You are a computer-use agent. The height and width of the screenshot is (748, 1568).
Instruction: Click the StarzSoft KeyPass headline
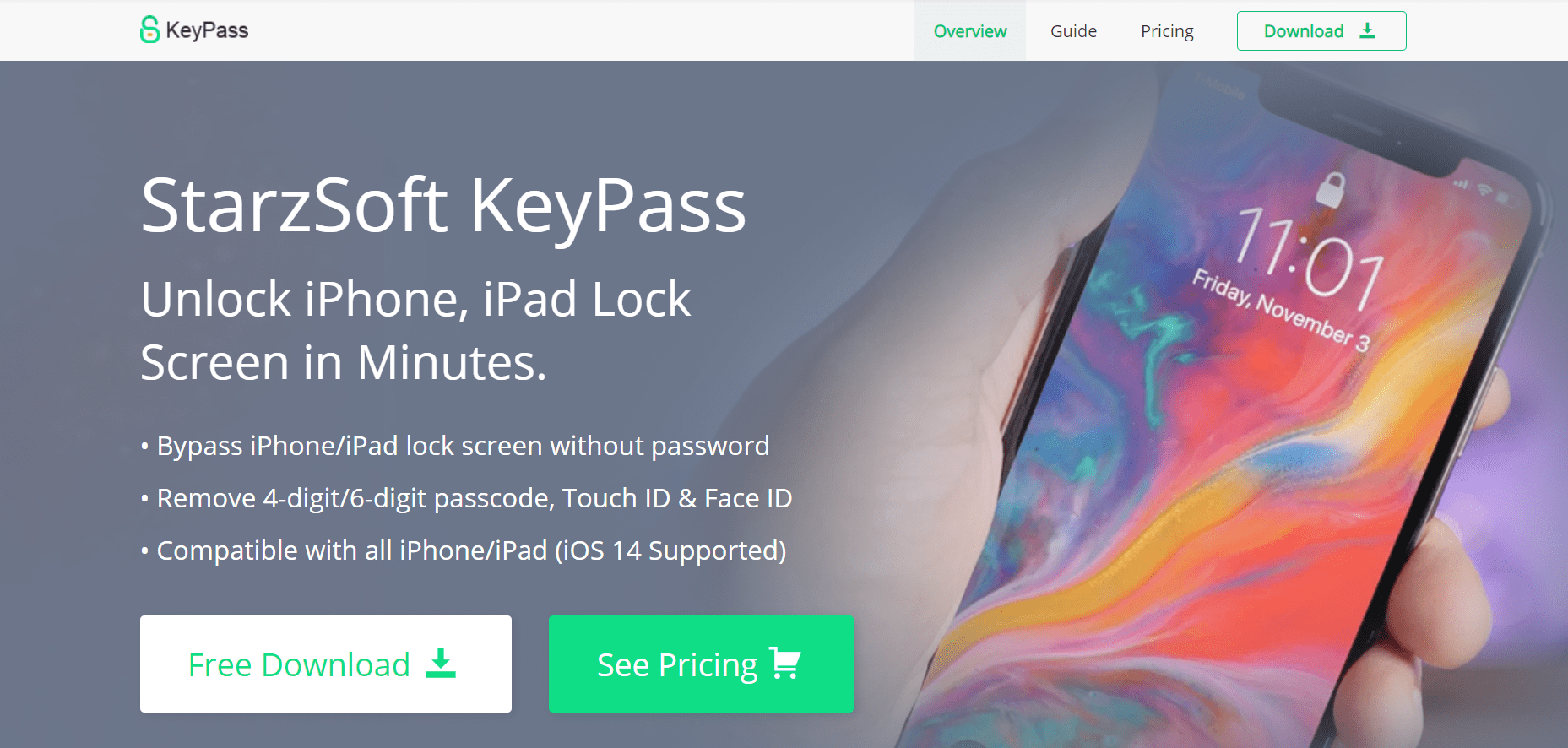[x=443, y=205]
